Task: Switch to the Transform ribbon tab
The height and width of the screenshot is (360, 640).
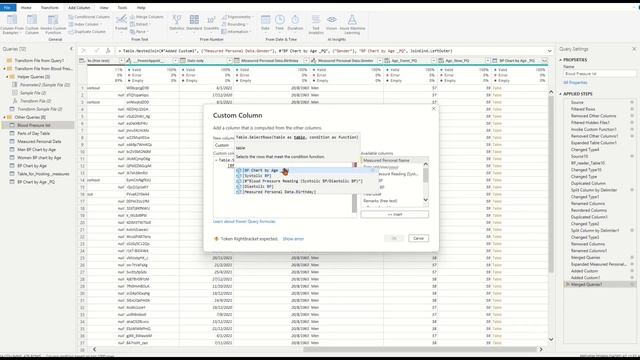Action: coord(50,7)
